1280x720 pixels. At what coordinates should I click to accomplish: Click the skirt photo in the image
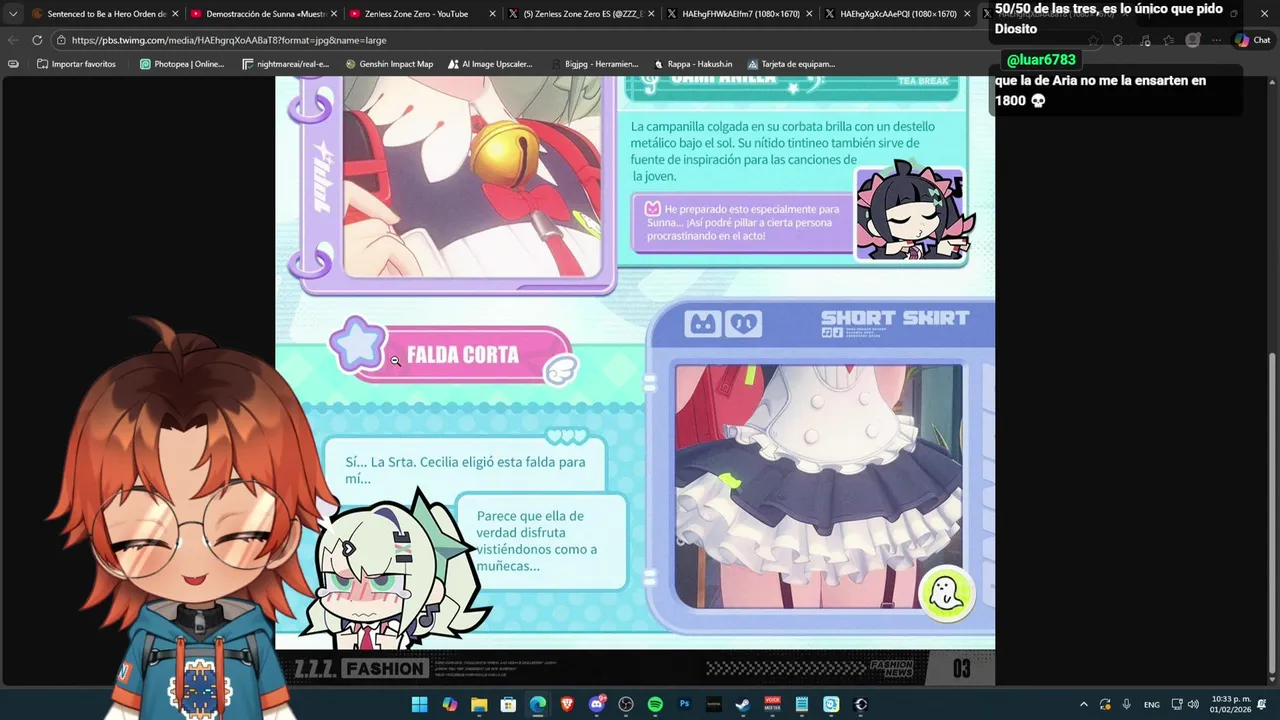818,486
